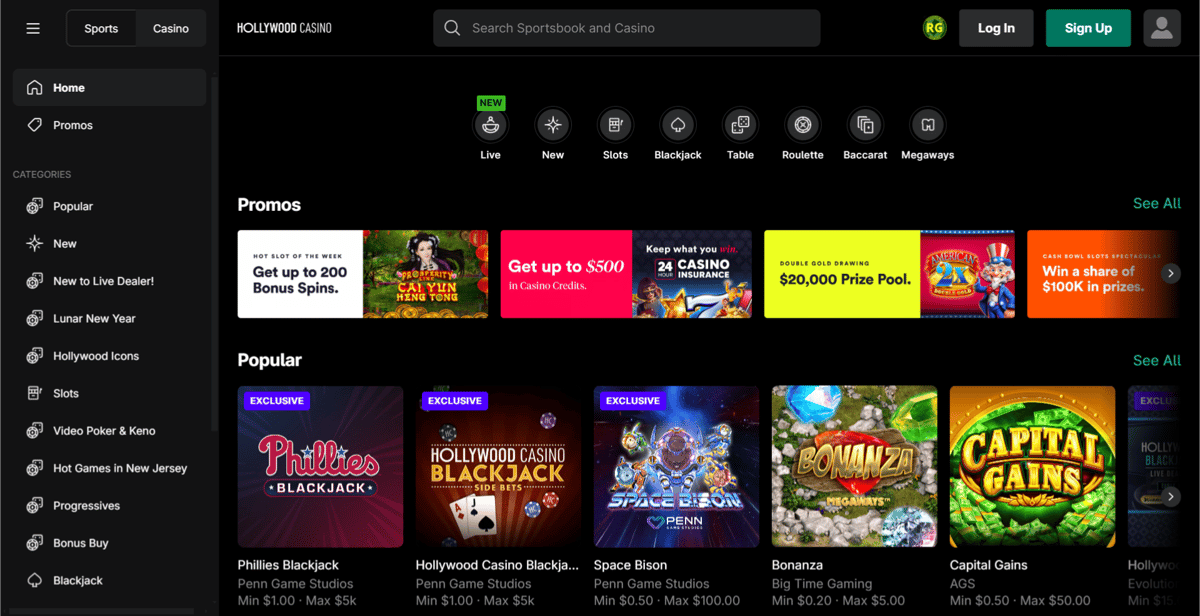Click the Home house icon in sidebar
Image resolution: width=1200 pixels, height=616 pixels.
coord(35,88)
